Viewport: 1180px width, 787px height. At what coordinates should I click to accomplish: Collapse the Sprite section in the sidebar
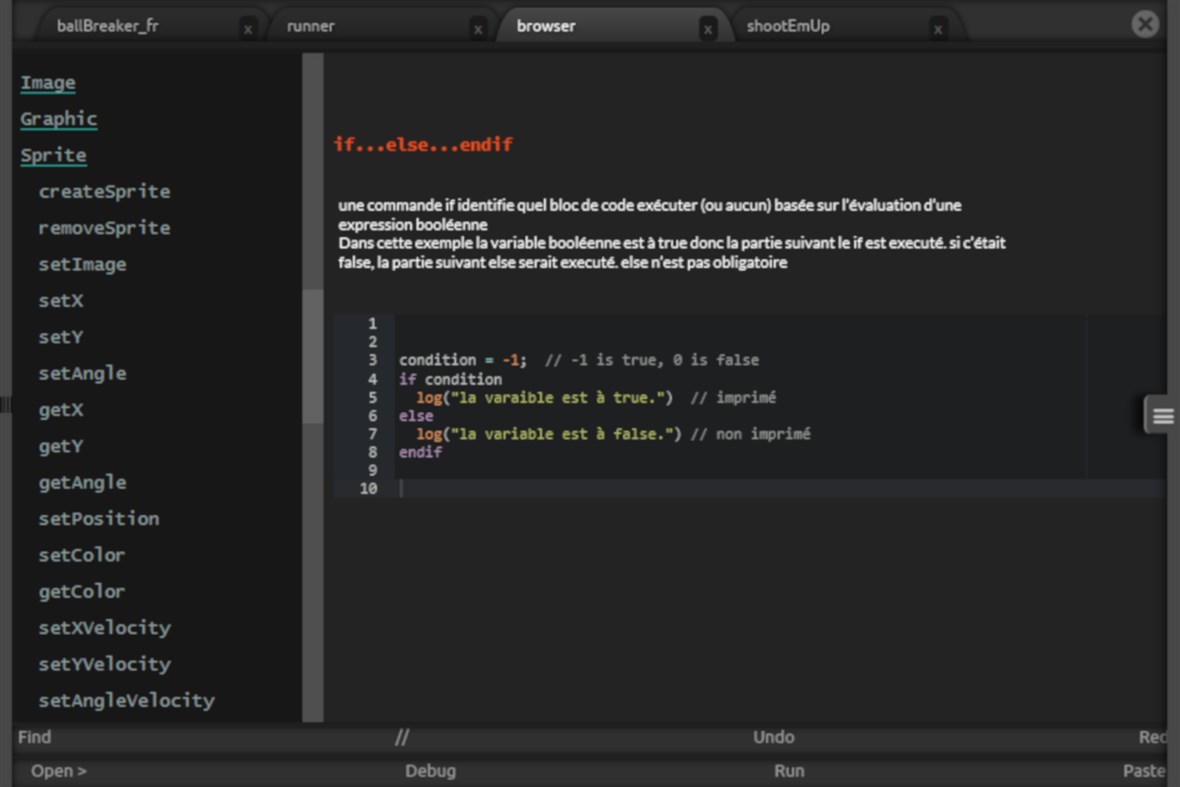click(53, 155)
